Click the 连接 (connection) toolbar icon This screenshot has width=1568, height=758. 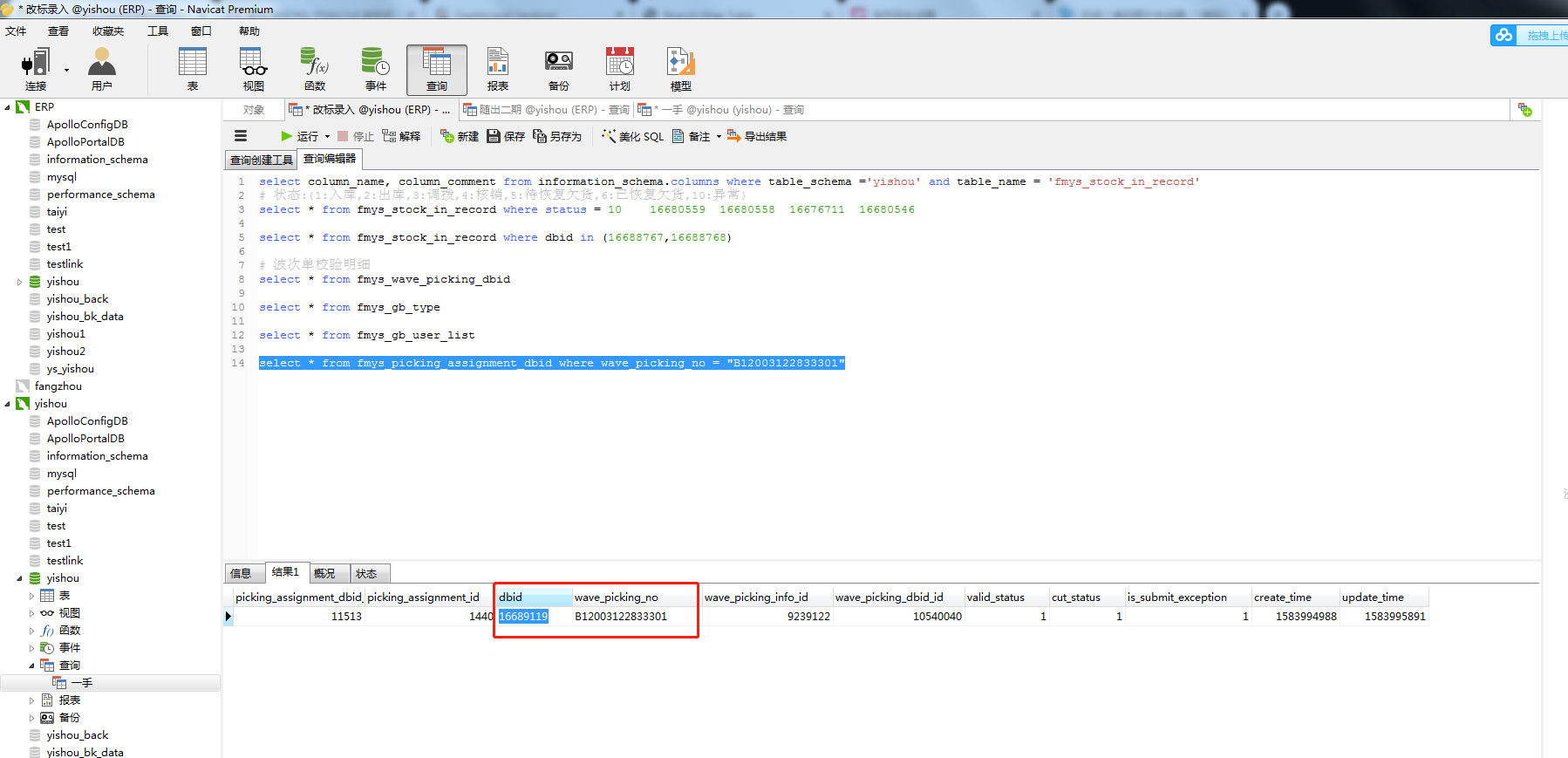click(36, 70)
